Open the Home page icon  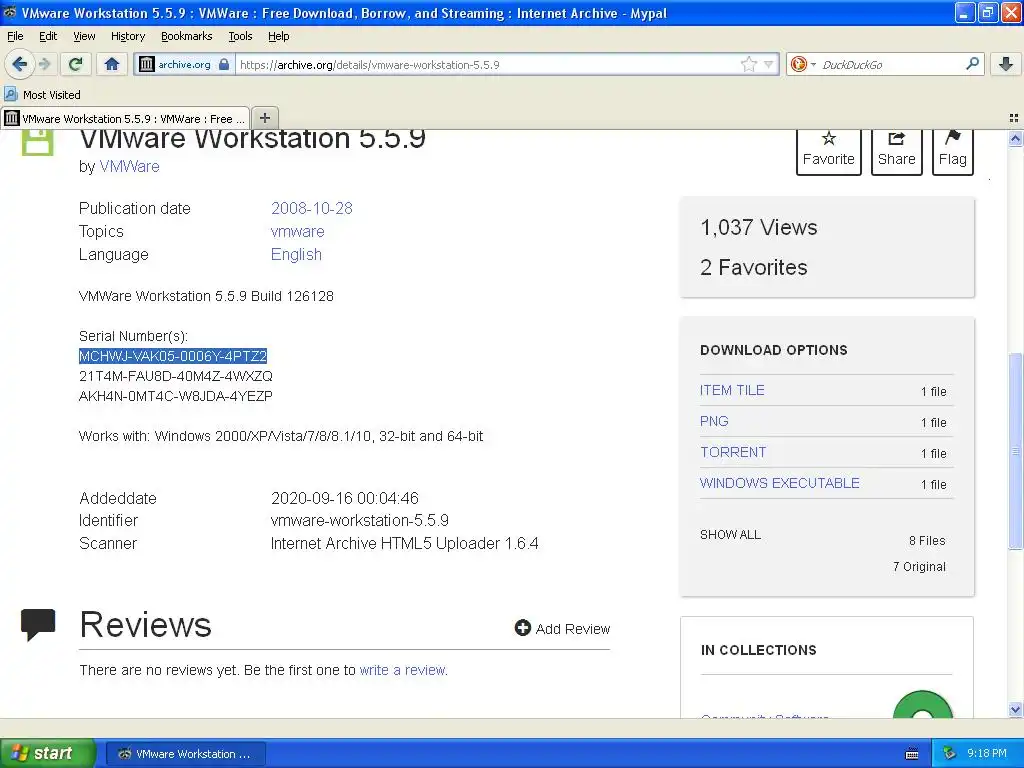click(112, 64)
